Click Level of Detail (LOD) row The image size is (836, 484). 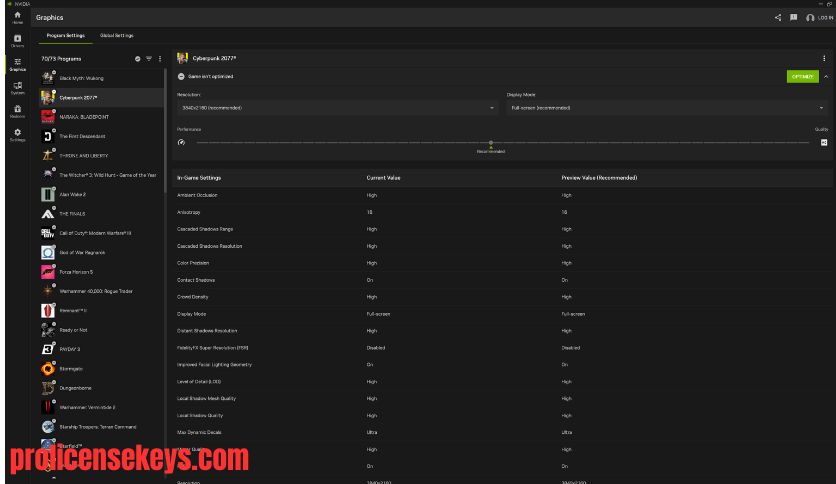502,382
